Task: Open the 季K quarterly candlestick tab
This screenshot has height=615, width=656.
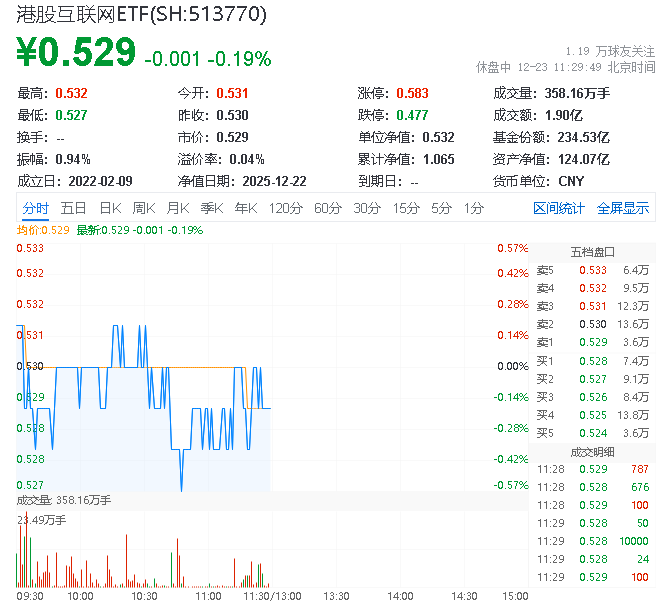Action: 211,208
